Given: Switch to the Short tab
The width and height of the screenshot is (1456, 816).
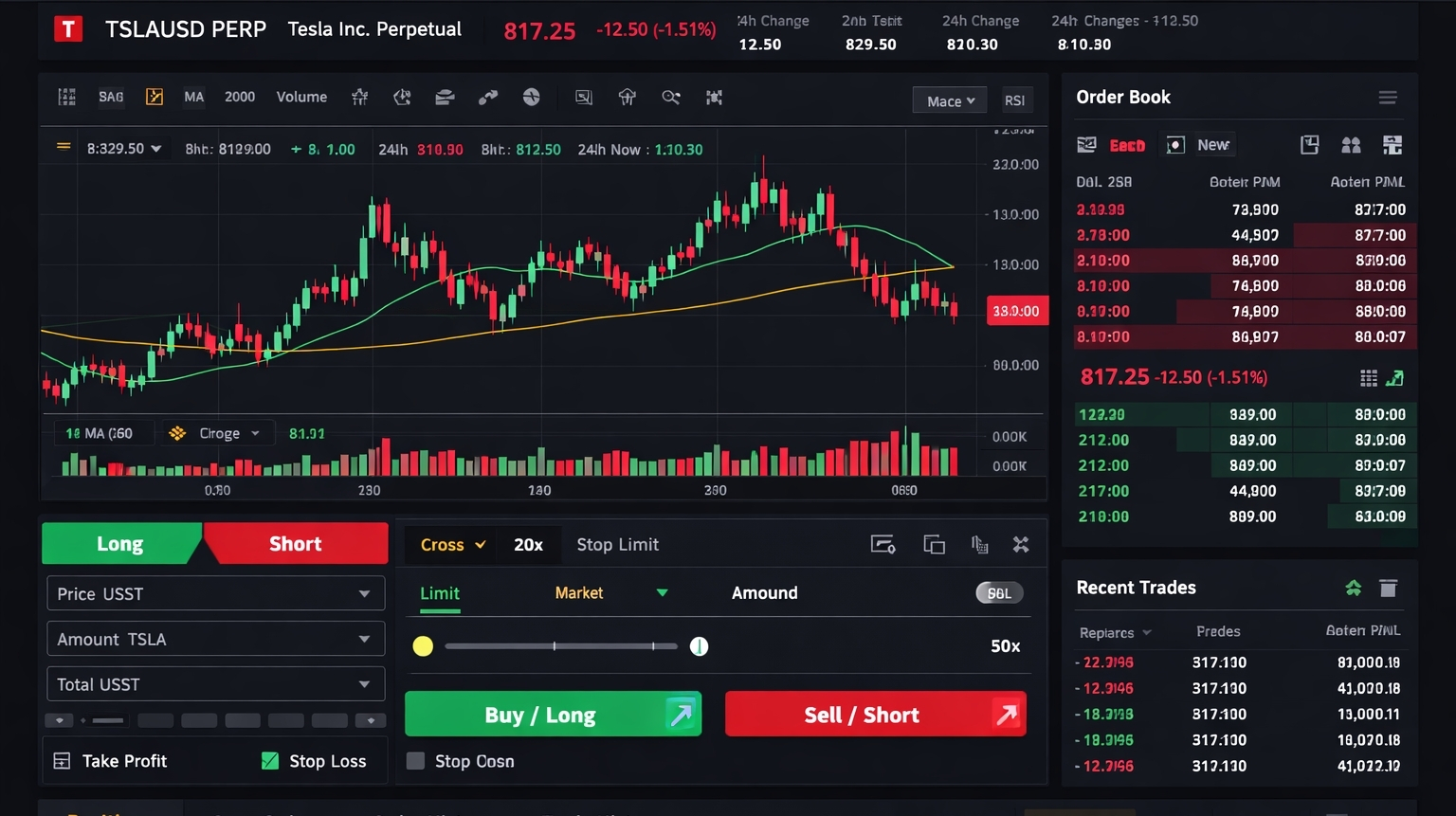Looking at the screenshot, I should pyautogui.click(x=296, y=544).
